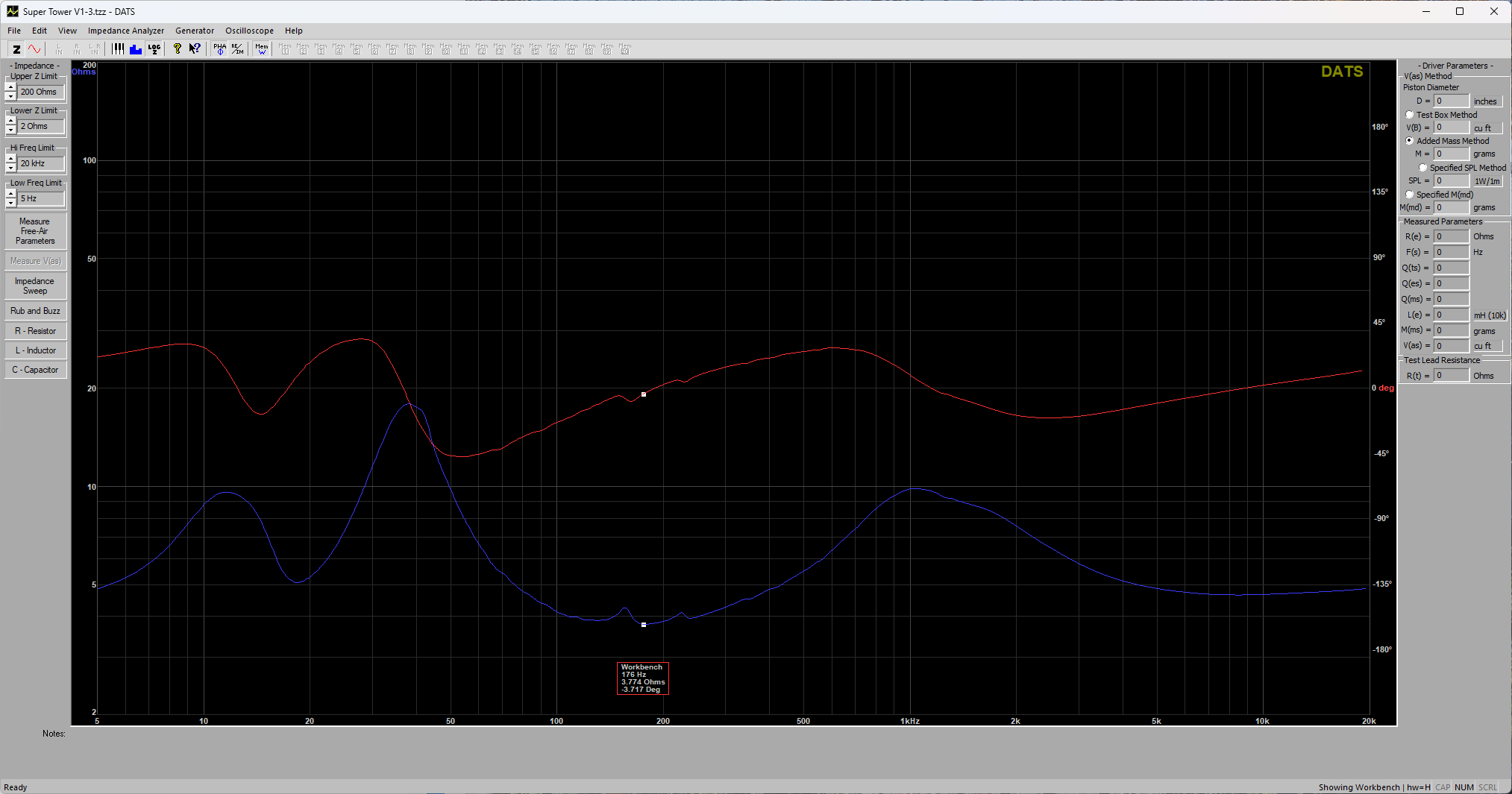Click the M added mass grams field
Screen dimensions: 1512x794
pyautogui.click(x=1451, y=154)
